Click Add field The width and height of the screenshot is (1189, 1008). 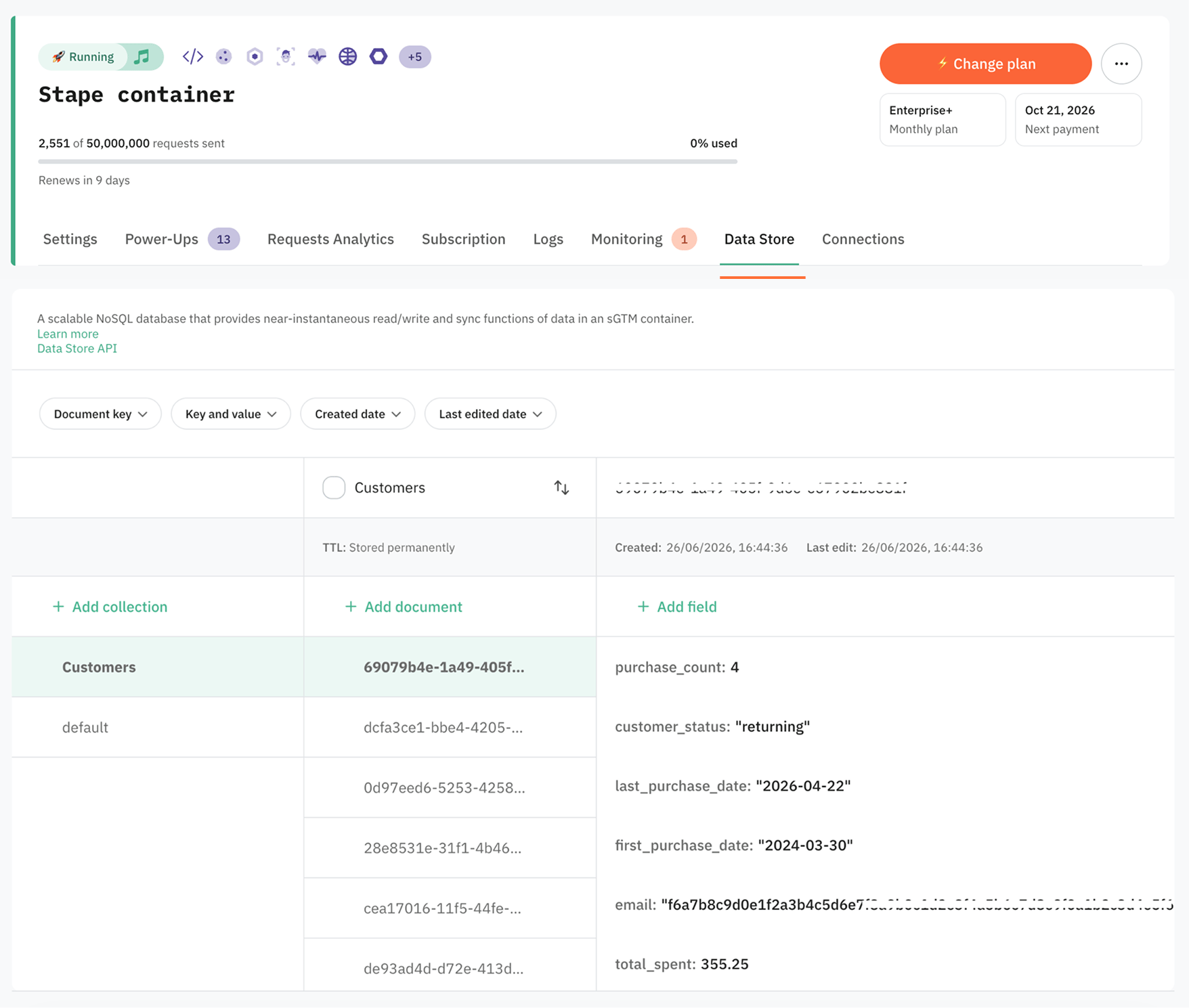click(677, 607)
